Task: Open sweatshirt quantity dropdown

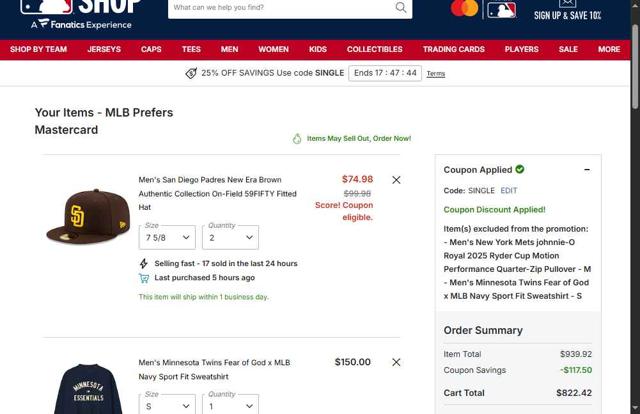Action: [x=230, y=405]
